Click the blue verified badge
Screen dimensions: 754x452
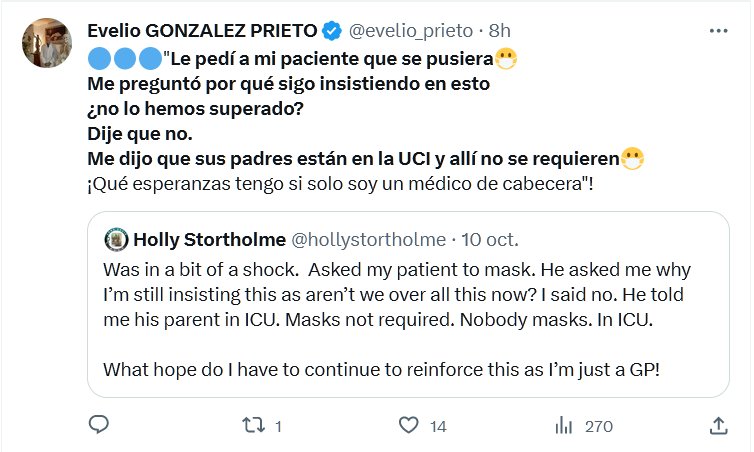(336, 32)
